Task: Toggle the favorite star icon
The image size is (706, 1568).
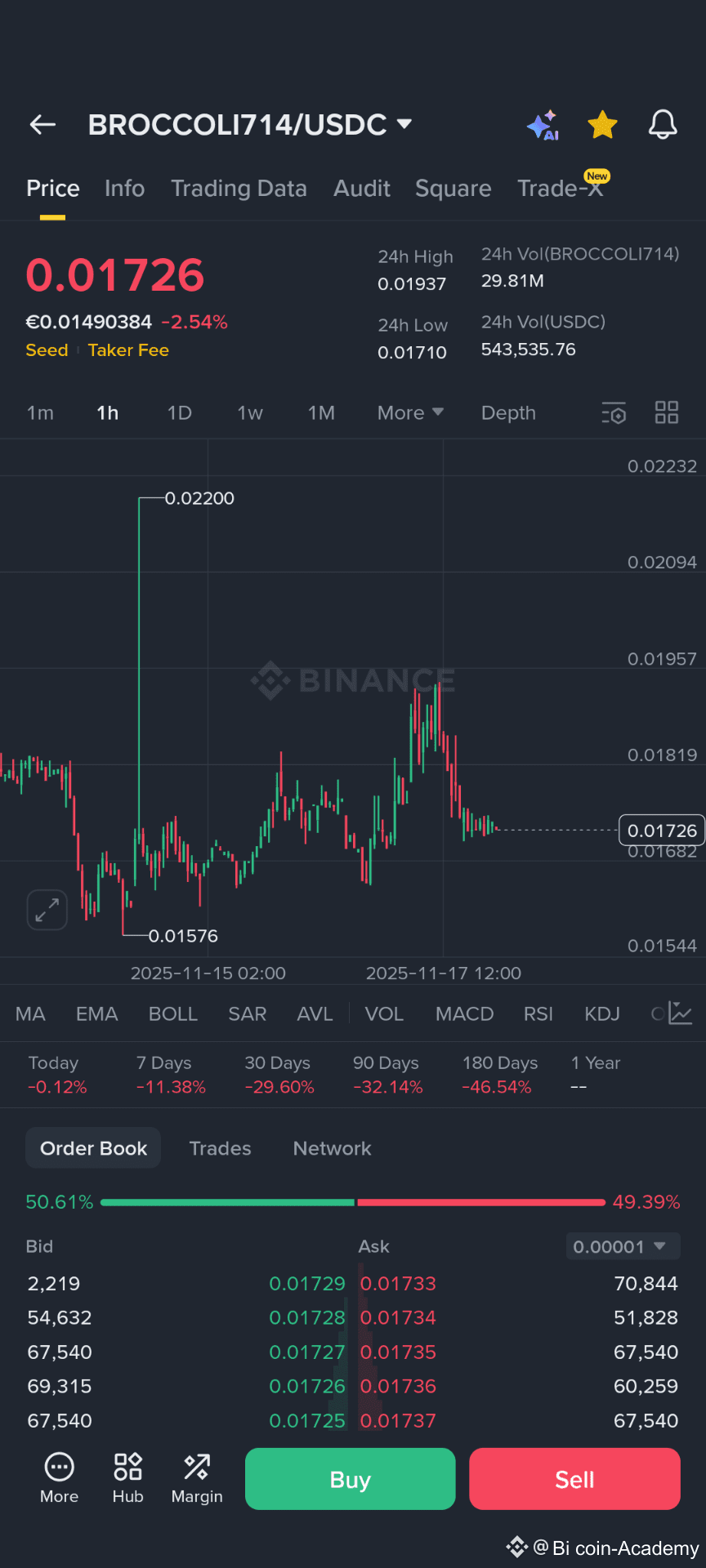Action: pos(602,125)
